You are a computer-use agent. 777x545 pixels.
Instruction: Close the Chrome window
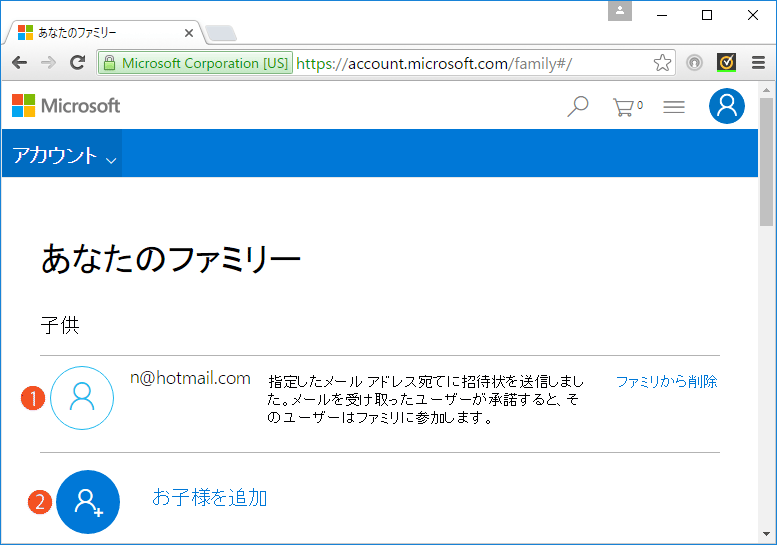point(753,15)
